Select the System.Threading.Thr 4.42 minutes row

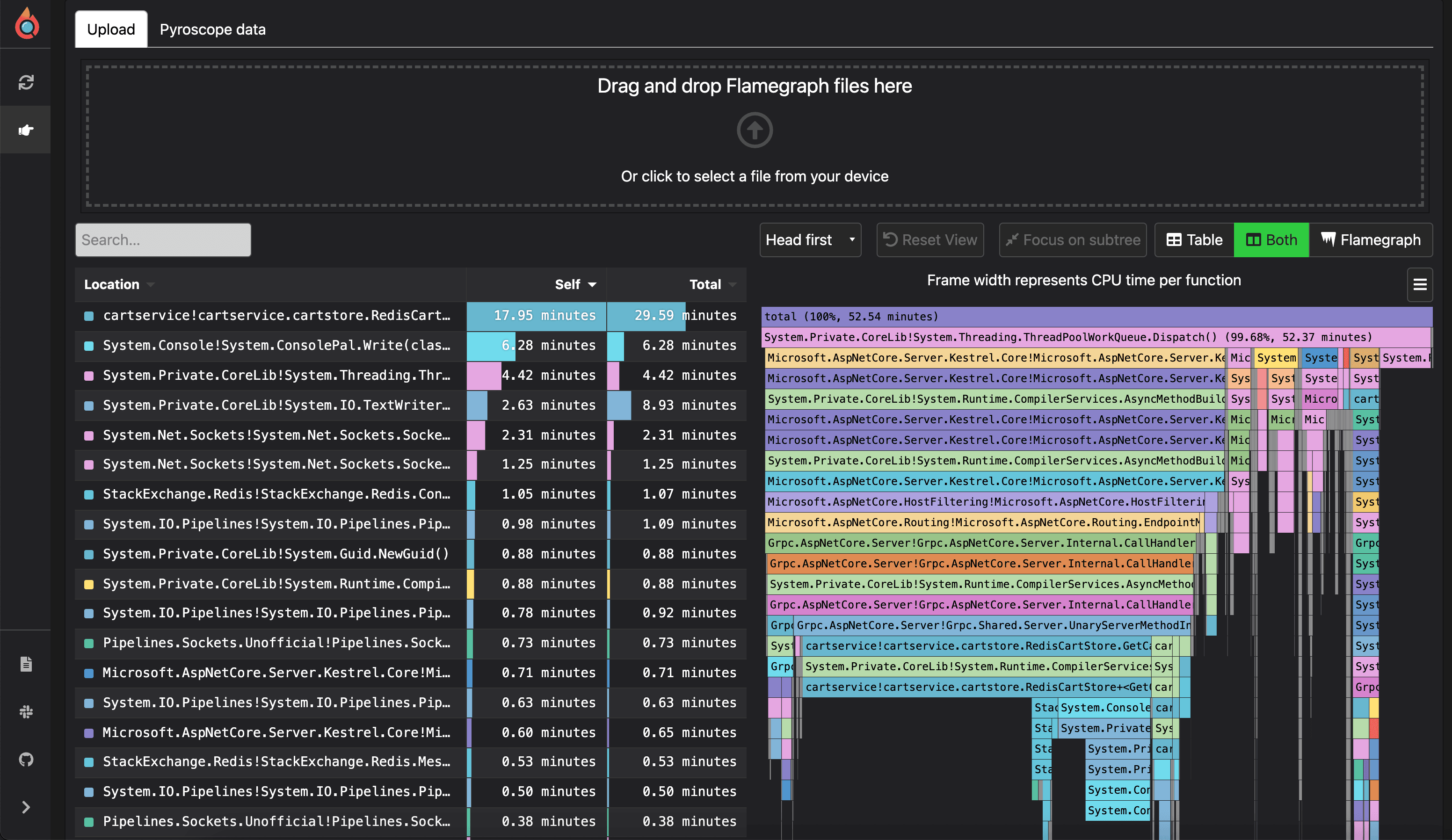[411, 376]
